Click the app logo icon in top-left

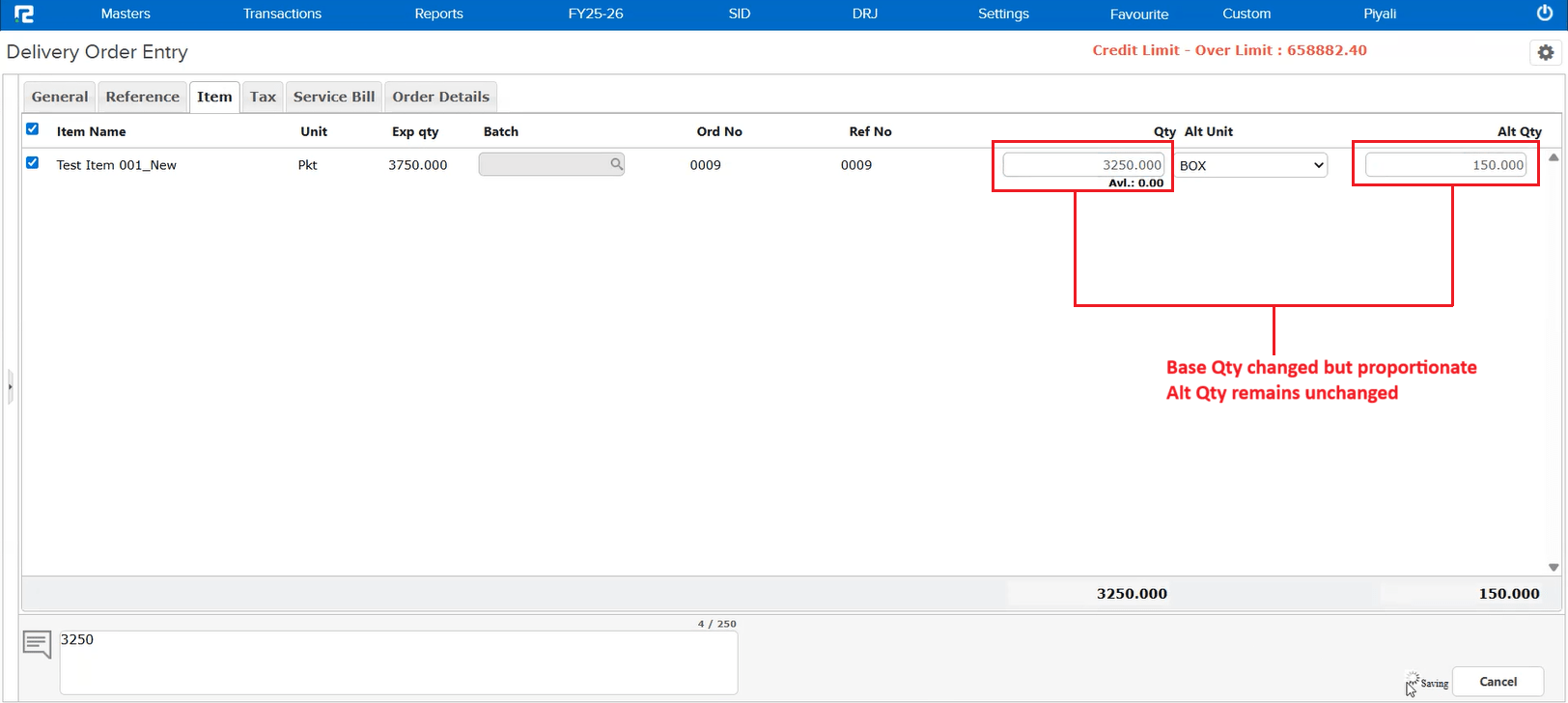[x=24, y=14]
